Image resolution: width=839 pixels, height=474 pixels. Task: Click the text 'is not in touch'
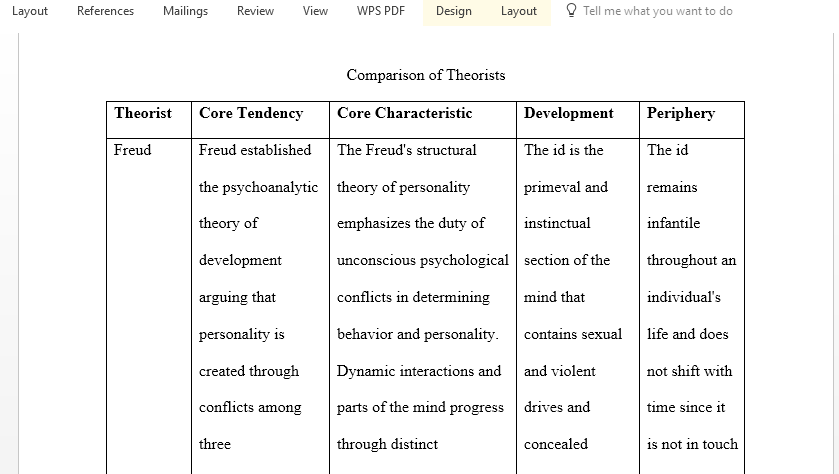[x=692, y=444]
